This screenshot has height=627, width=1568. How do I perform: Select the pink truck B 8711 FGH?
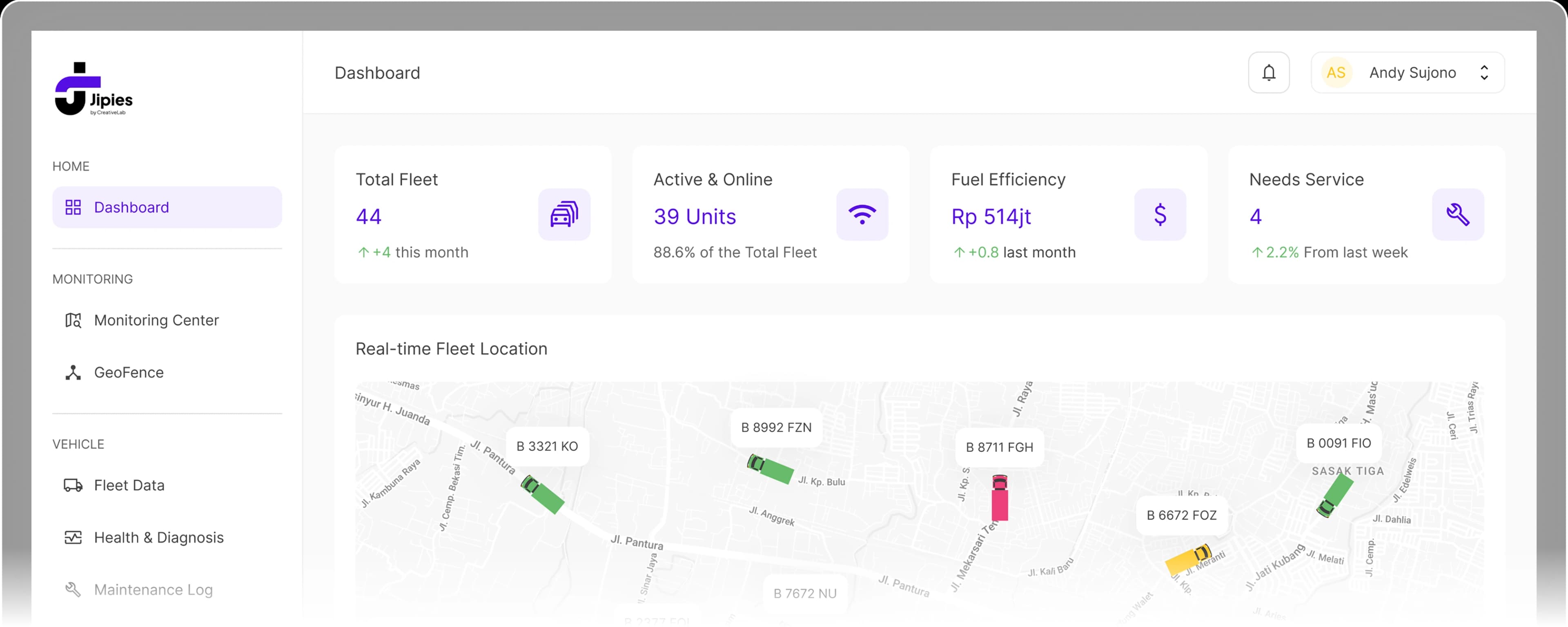click(1000, 497)
